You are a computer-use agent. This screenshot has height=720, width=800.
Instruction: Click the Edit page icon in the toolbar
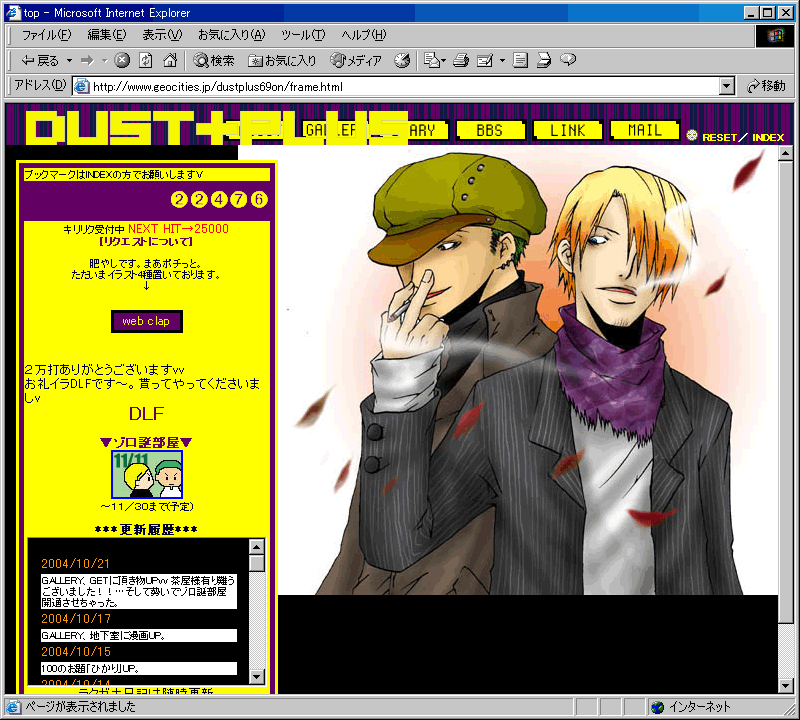(484, 61)
